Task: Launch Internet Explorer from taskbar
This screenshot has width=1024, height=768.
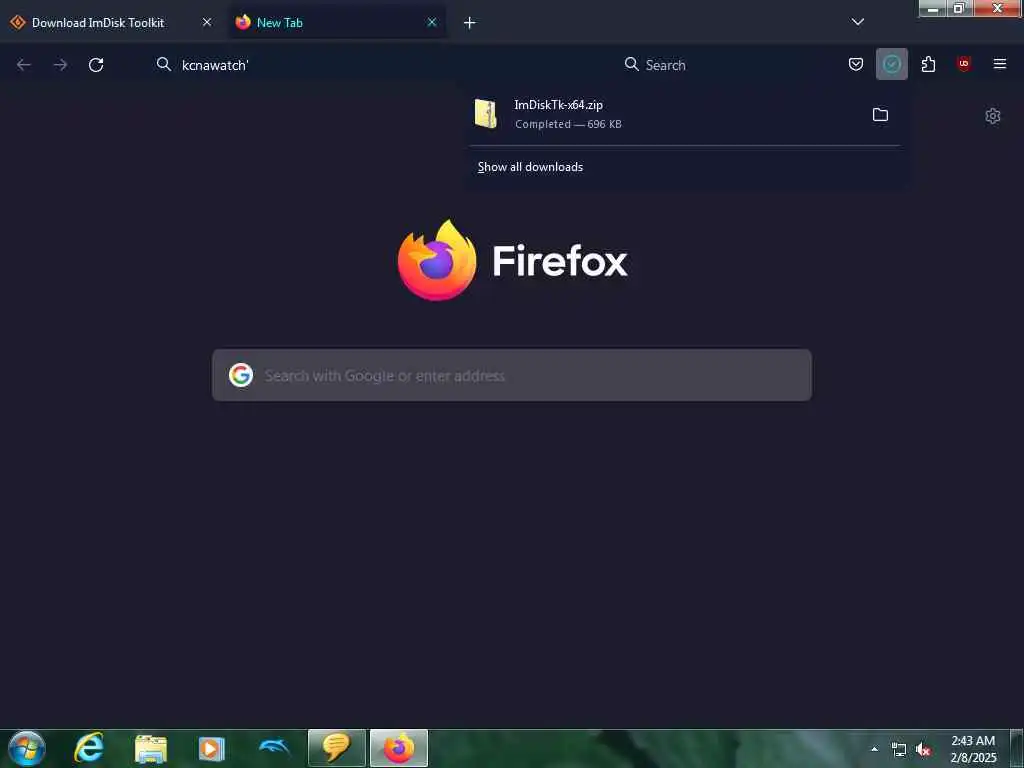Action: [x=89, y=748]
